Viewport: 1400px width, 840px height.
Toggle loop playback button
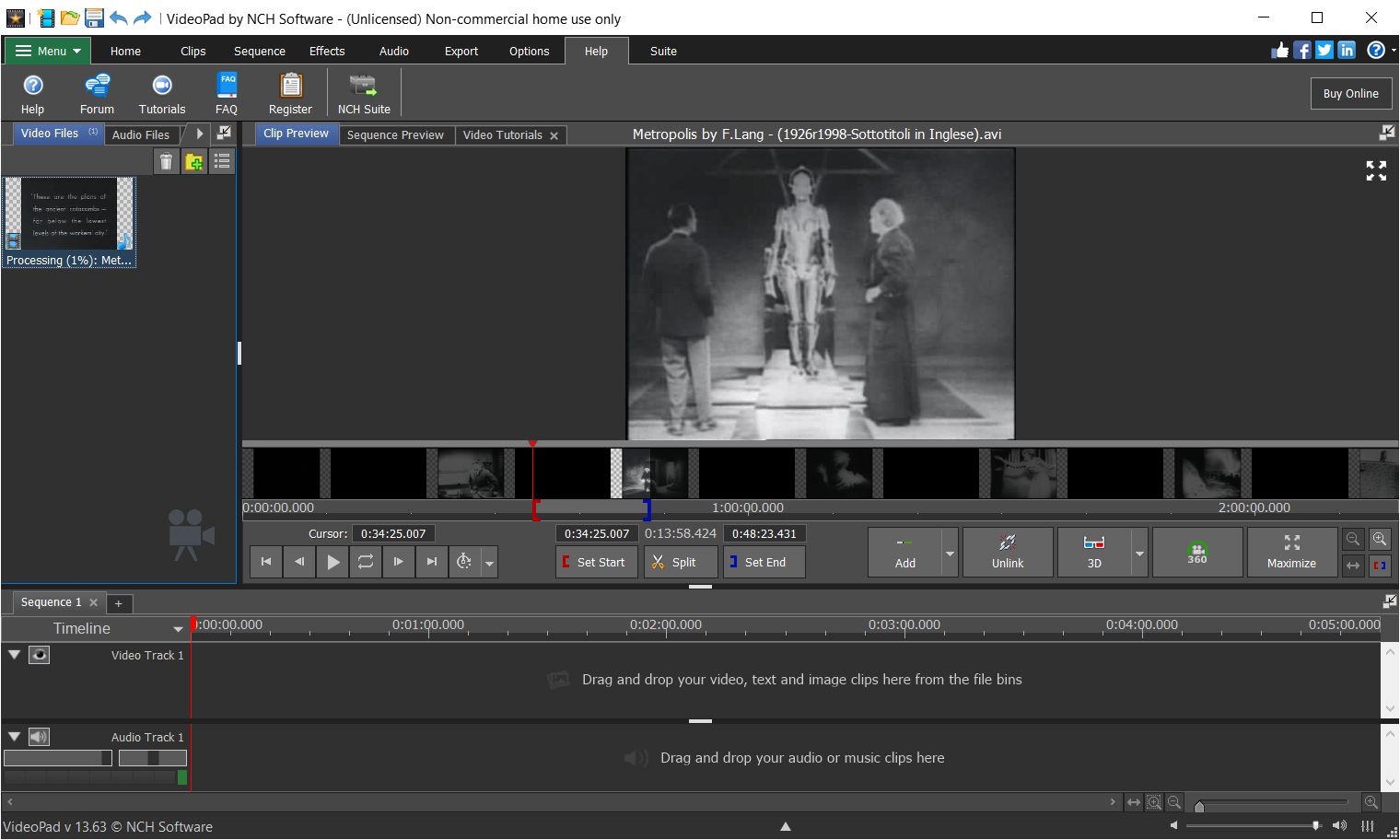366,562
